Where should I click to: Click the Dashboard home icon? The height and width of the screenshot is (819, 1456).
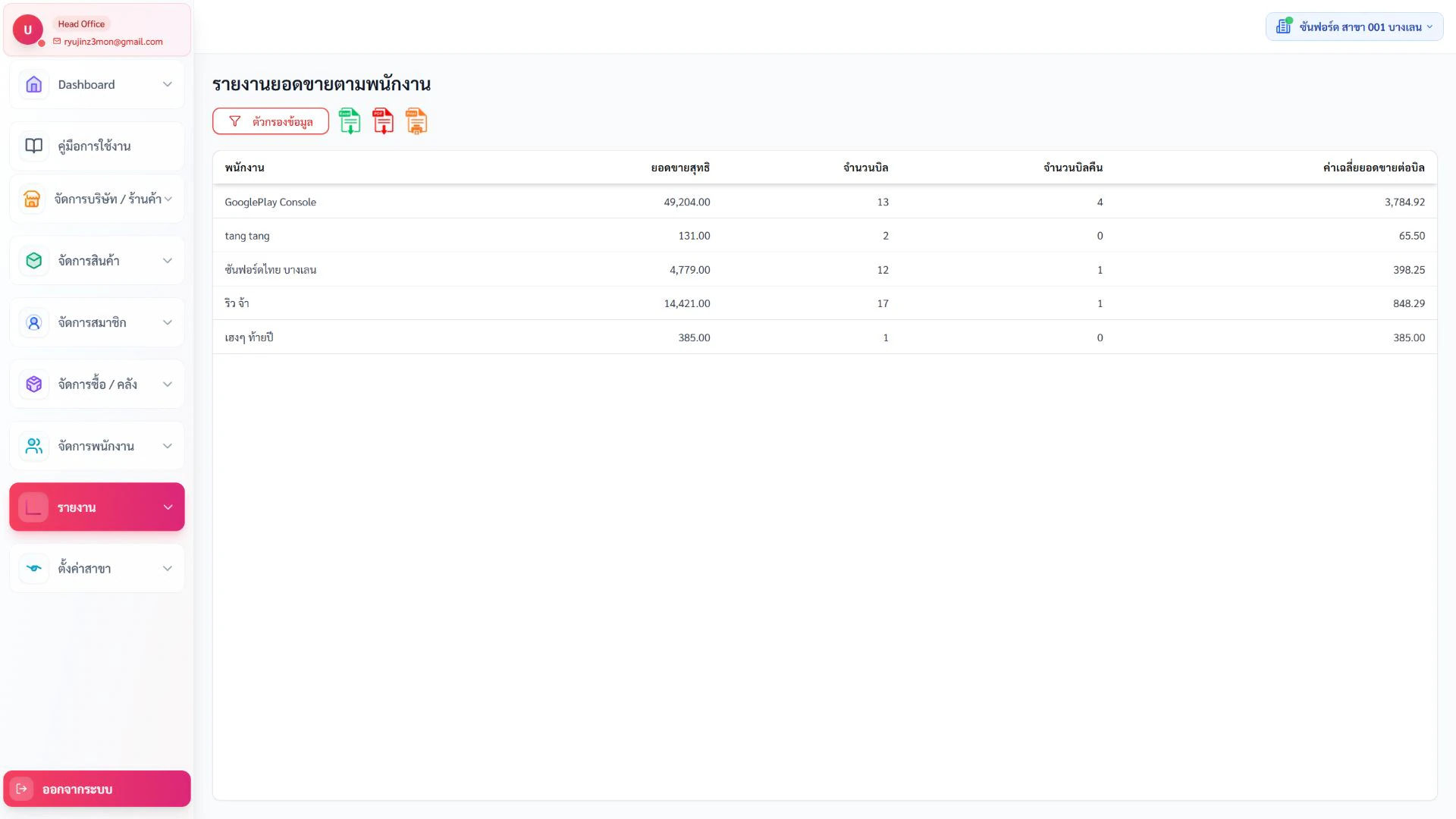(34, 85)
